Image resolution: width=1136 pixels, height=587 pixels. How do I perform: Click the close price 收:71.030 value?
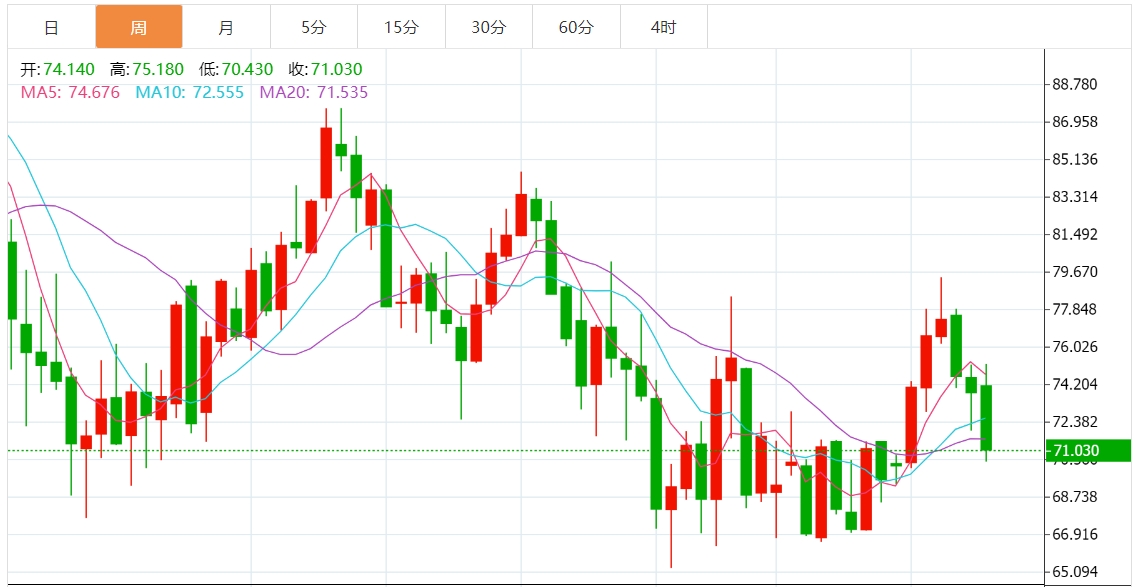point(325,70)
